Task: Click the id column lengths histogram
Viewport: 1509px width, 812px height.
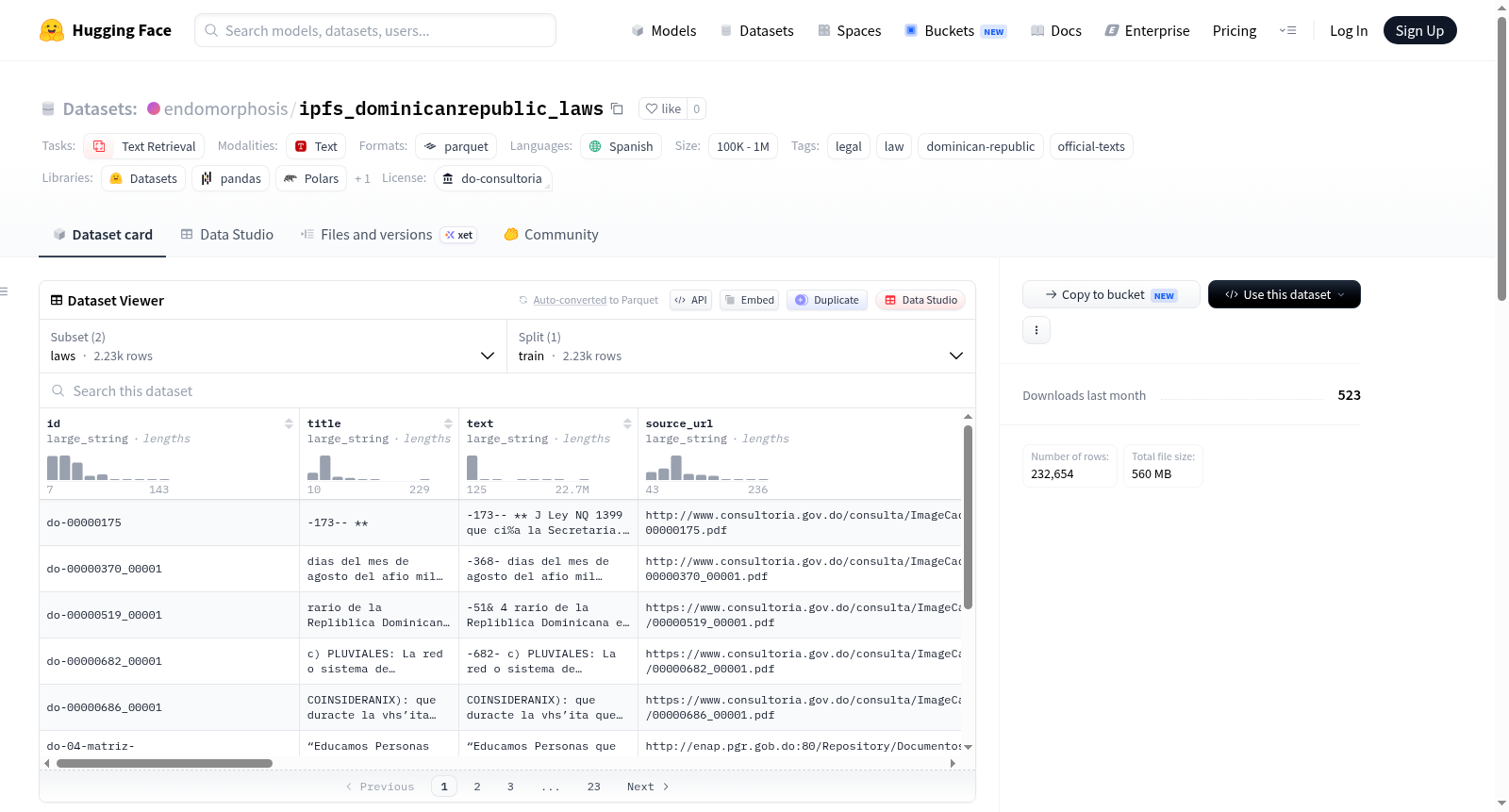Action: pos(108,468)
